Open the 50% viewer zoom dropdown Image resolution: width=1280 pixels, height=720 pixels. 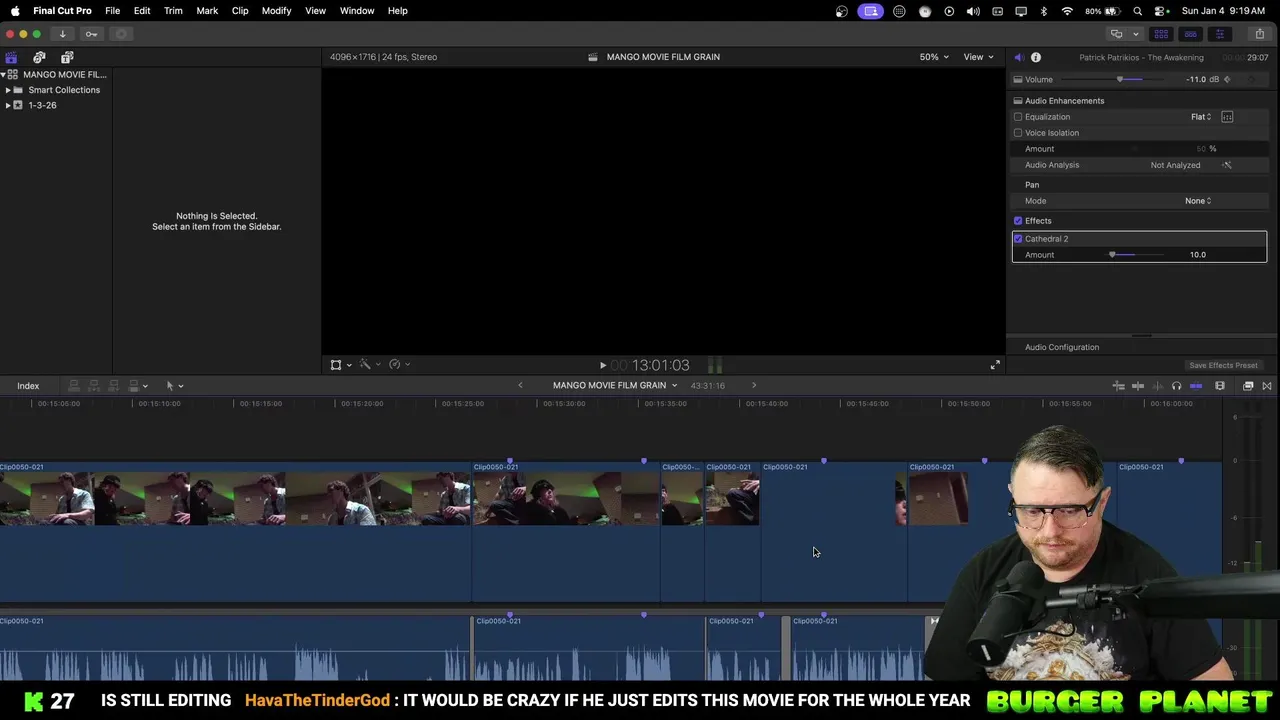(x=934, y=57)
